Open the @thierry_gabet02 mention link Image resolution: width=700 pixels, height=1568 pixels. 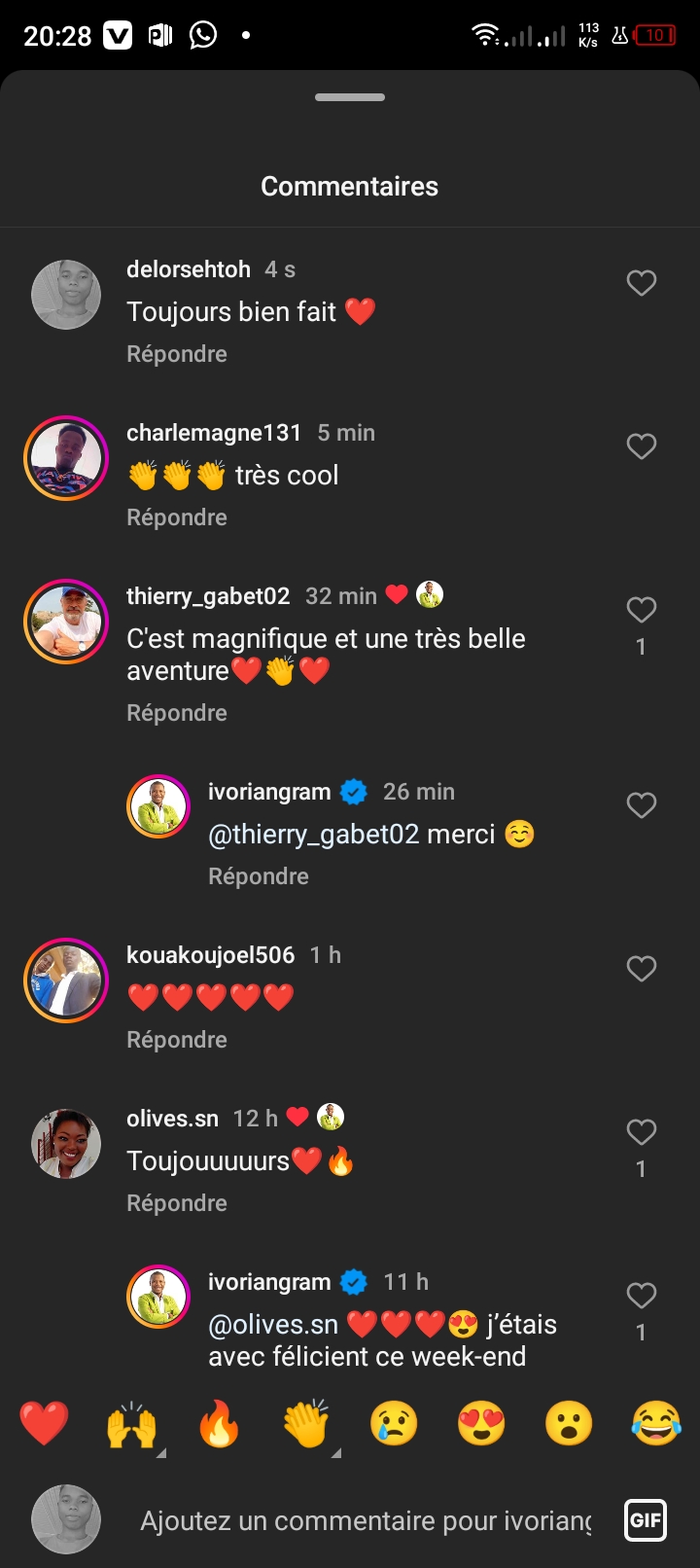[x=313, y=835]
